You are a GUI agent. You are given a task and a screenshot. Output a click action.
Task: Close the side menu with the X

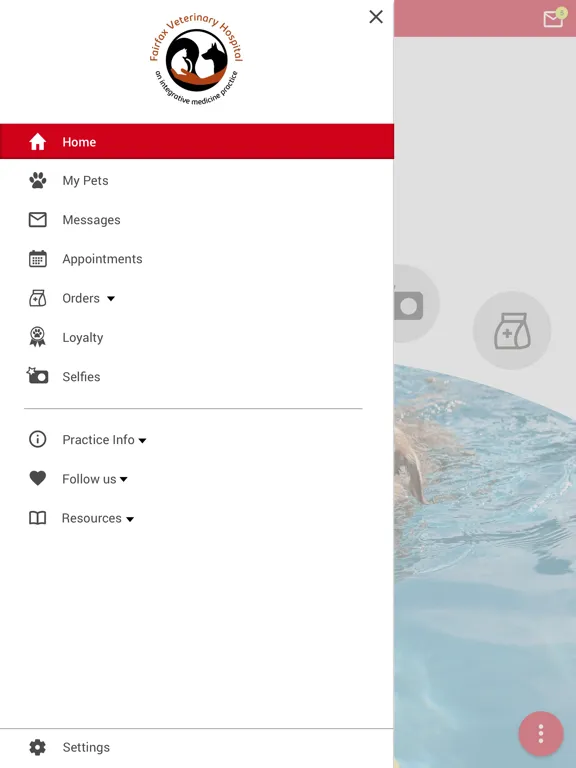coord(376,17)
